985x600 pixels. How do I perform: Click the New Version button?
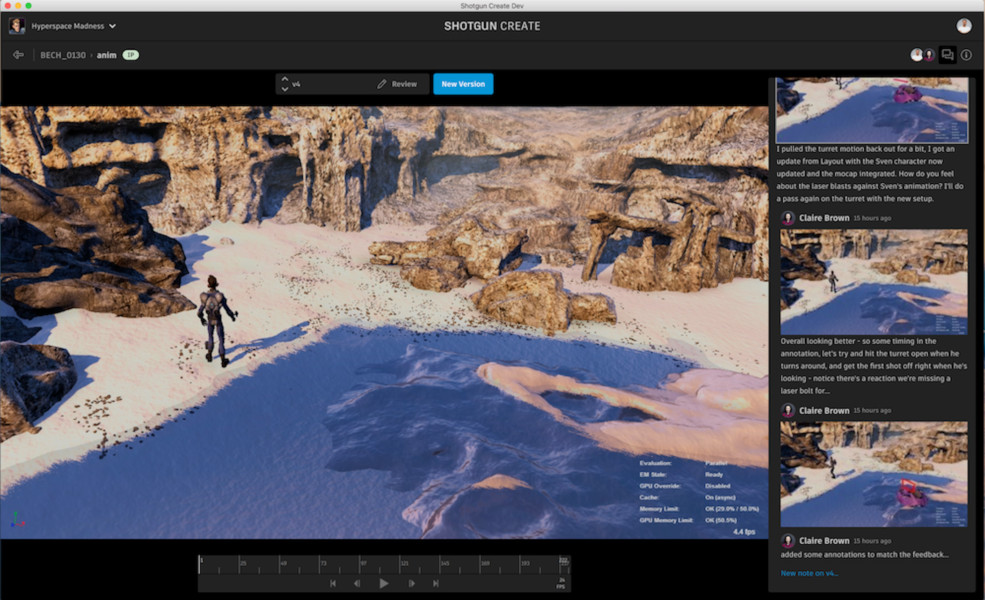pos(463,84)
